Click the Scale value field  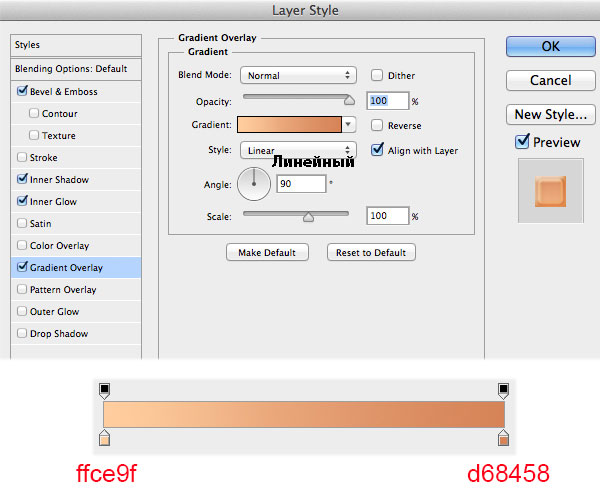click(388, 216)
